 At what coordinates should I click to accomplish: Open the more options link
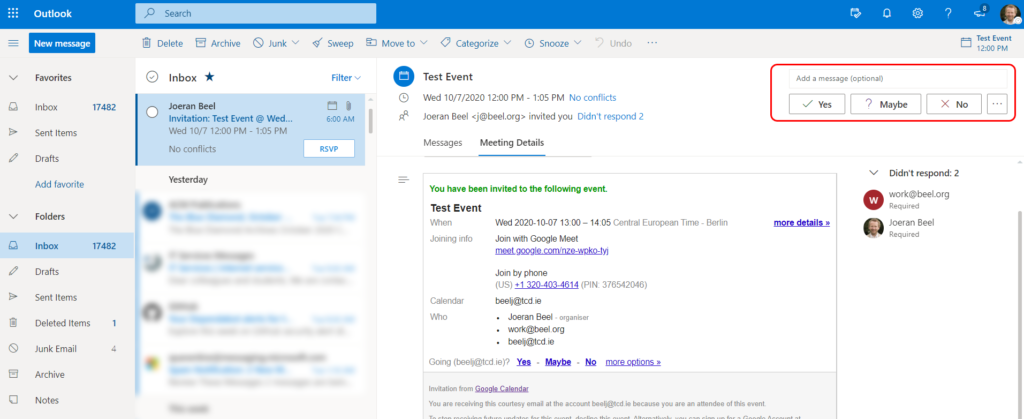pyautogui.click(x=633, y=362)
